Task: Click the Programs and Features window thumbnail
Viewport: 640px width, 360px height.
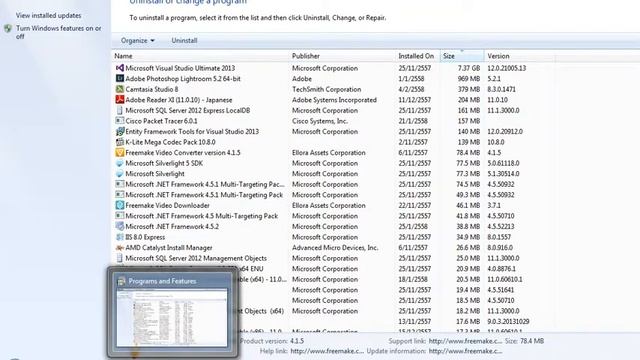Action: coord(172,318)
